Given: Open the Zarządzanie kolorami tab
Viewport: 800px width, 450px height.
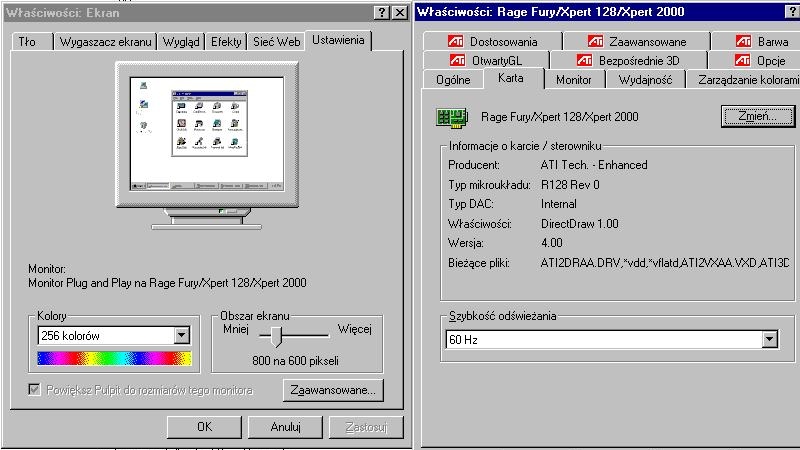Looking at the screenshot, I should [743, 80].
